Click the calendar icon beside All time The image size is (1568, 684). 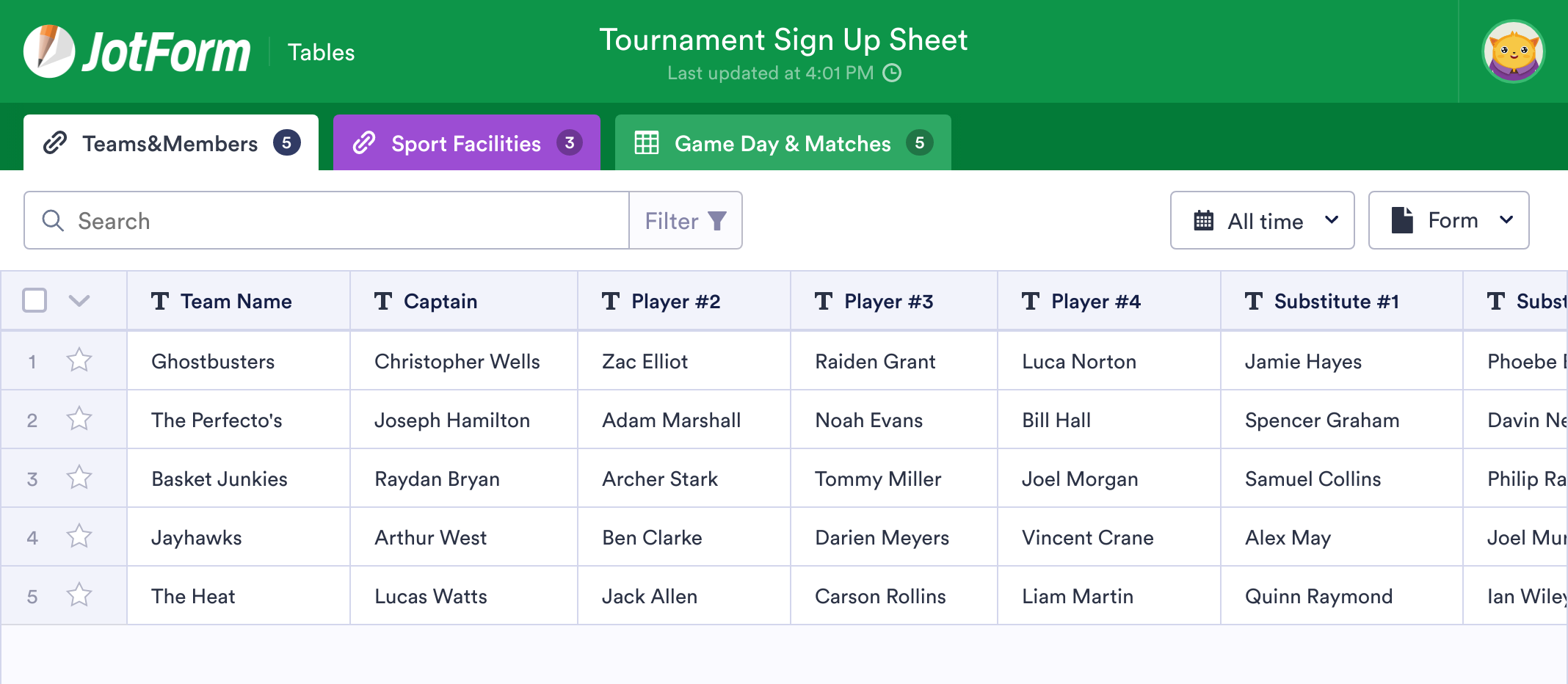[x=1206, y=220]
